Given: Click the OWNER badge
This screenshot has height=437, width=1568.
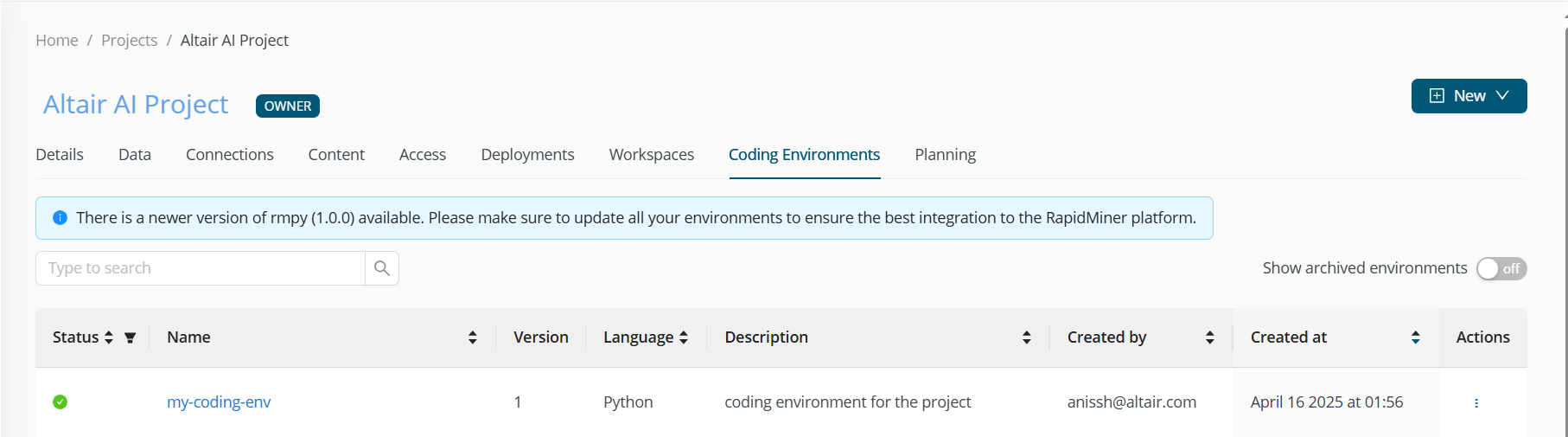Looking at the screenshot, I should pyautogui.click(x=288, y=106).
